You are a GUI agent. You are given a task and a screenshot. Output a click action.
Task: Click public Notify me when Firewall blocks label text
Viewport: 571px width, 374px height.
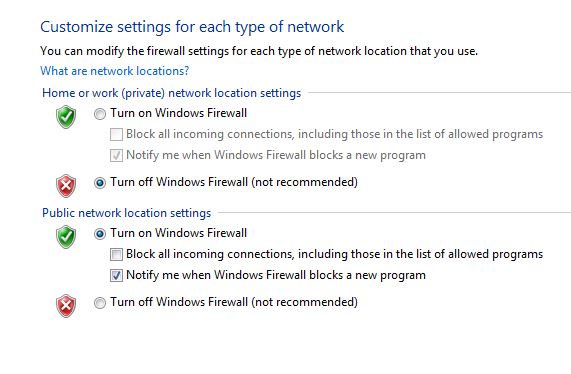coord(276,275)
